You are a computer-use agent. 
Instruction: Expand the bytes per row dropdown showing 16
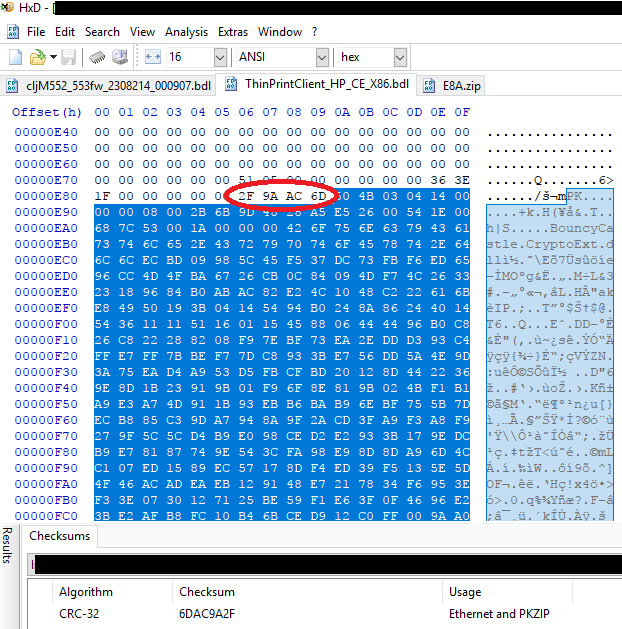tap(219, 58)
